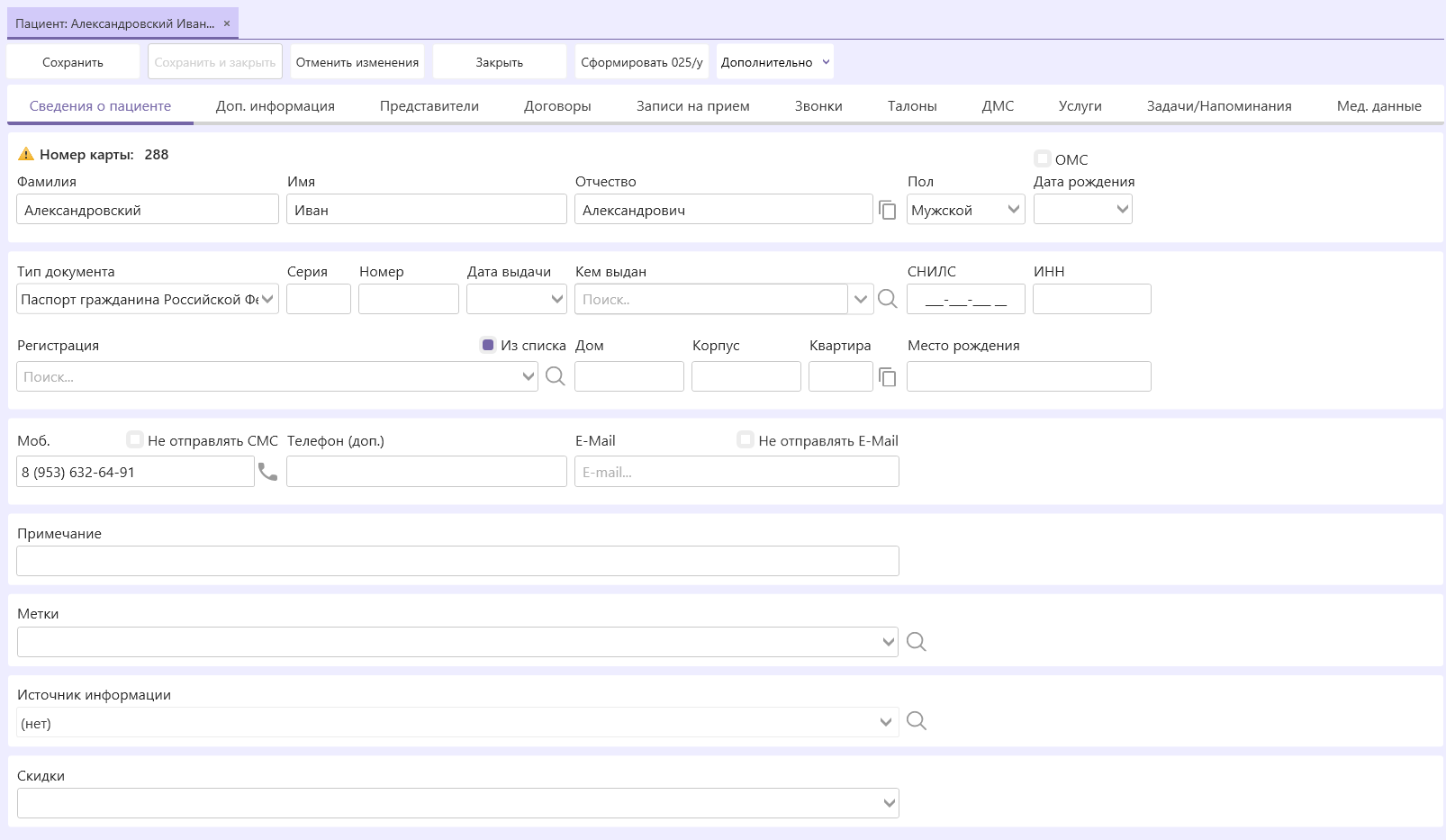Enable Не отправлять СМС checkbox
The height and width of the screenshot is (840, 1446).
click(x=135, y=439)
